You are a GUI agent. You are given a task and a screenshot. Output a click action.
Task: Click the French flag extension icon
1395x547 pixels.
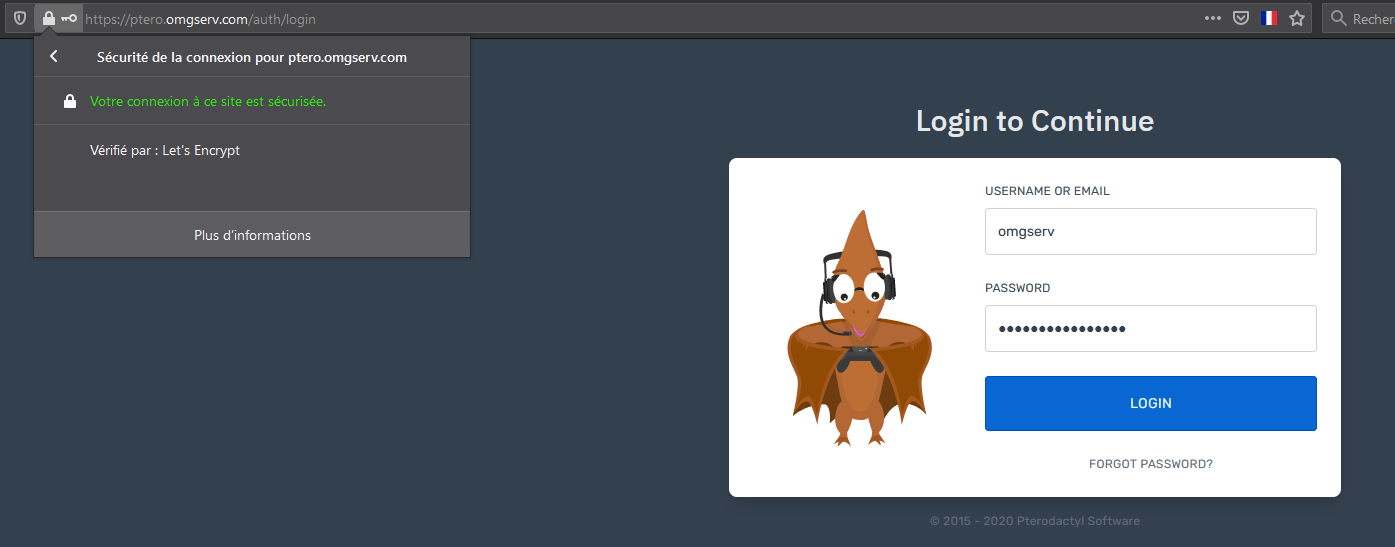click(1270, 18)
